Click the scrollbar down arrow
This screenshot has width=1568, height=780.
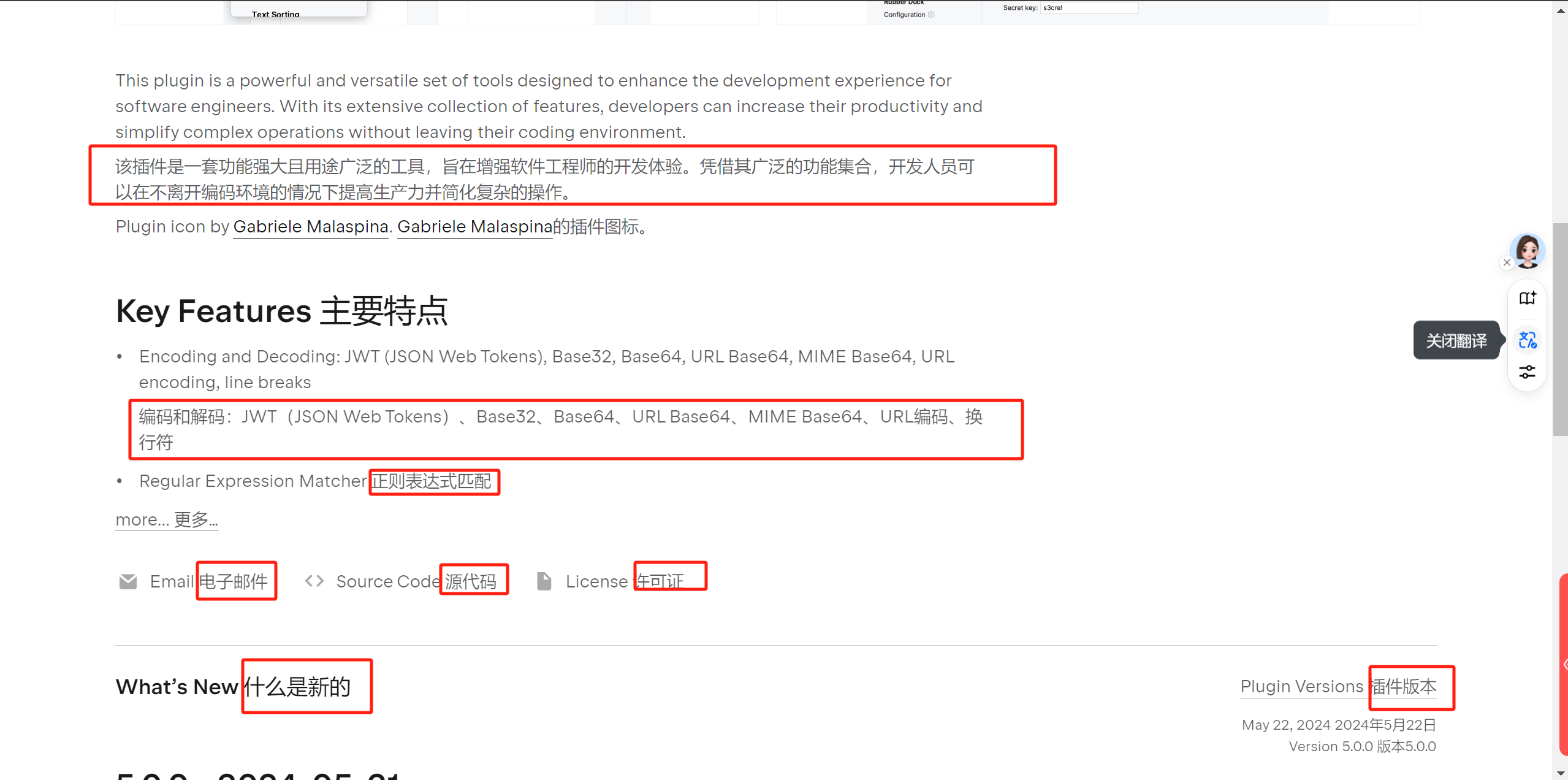1561,773
